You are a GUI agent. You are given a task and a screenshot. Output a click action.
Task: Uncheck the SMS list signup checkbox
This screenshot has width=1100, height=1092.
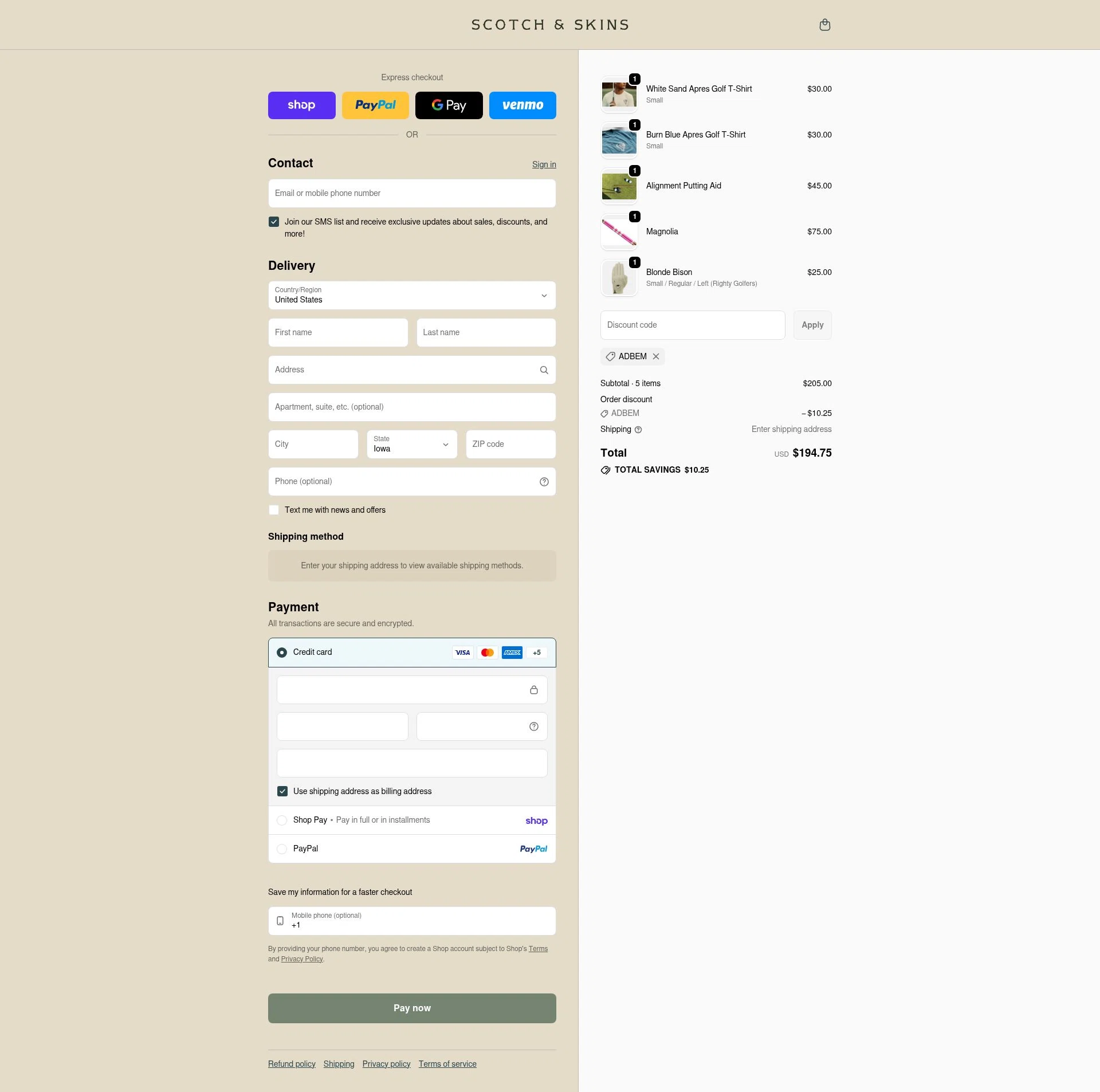tap(274, 222)
